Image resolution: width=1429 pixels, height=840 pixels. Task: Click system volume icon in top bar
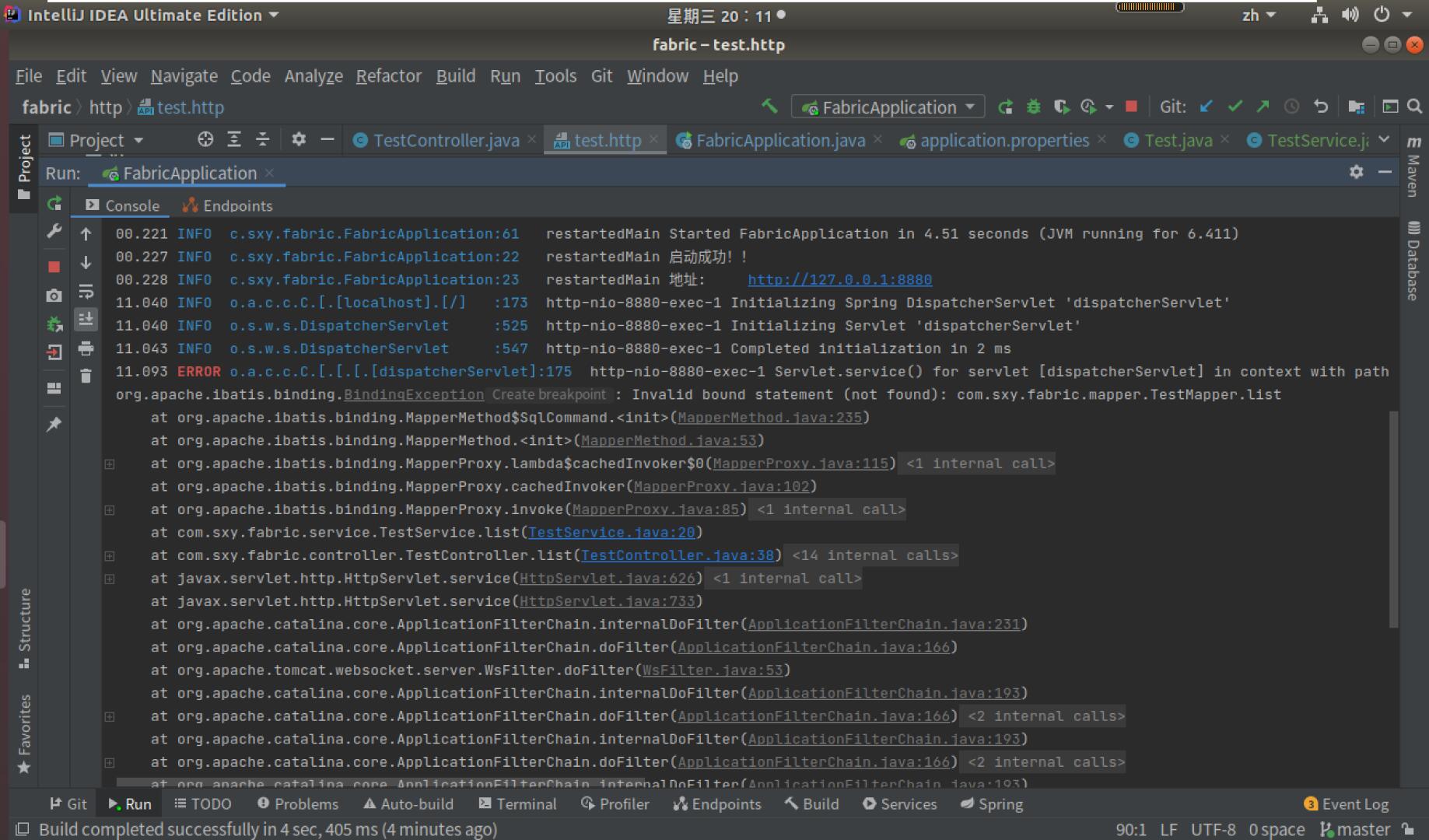coord(1350,15)
